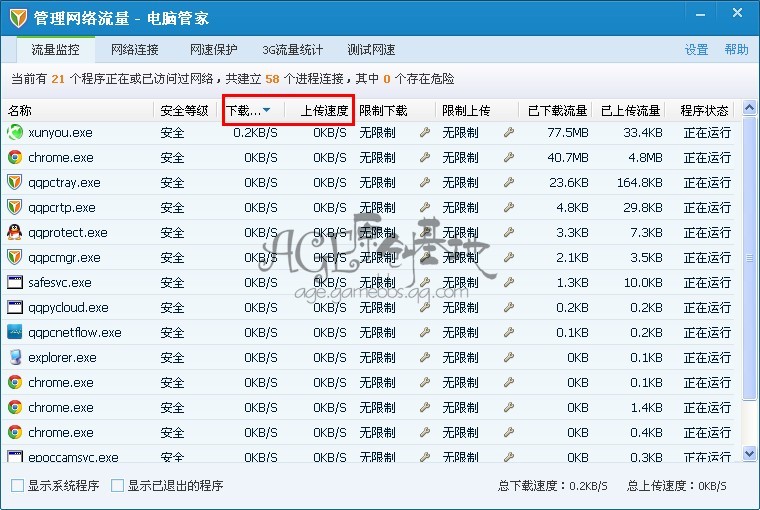Select the 1.4KB uploaded traffic cell

[x=646, y=407]
